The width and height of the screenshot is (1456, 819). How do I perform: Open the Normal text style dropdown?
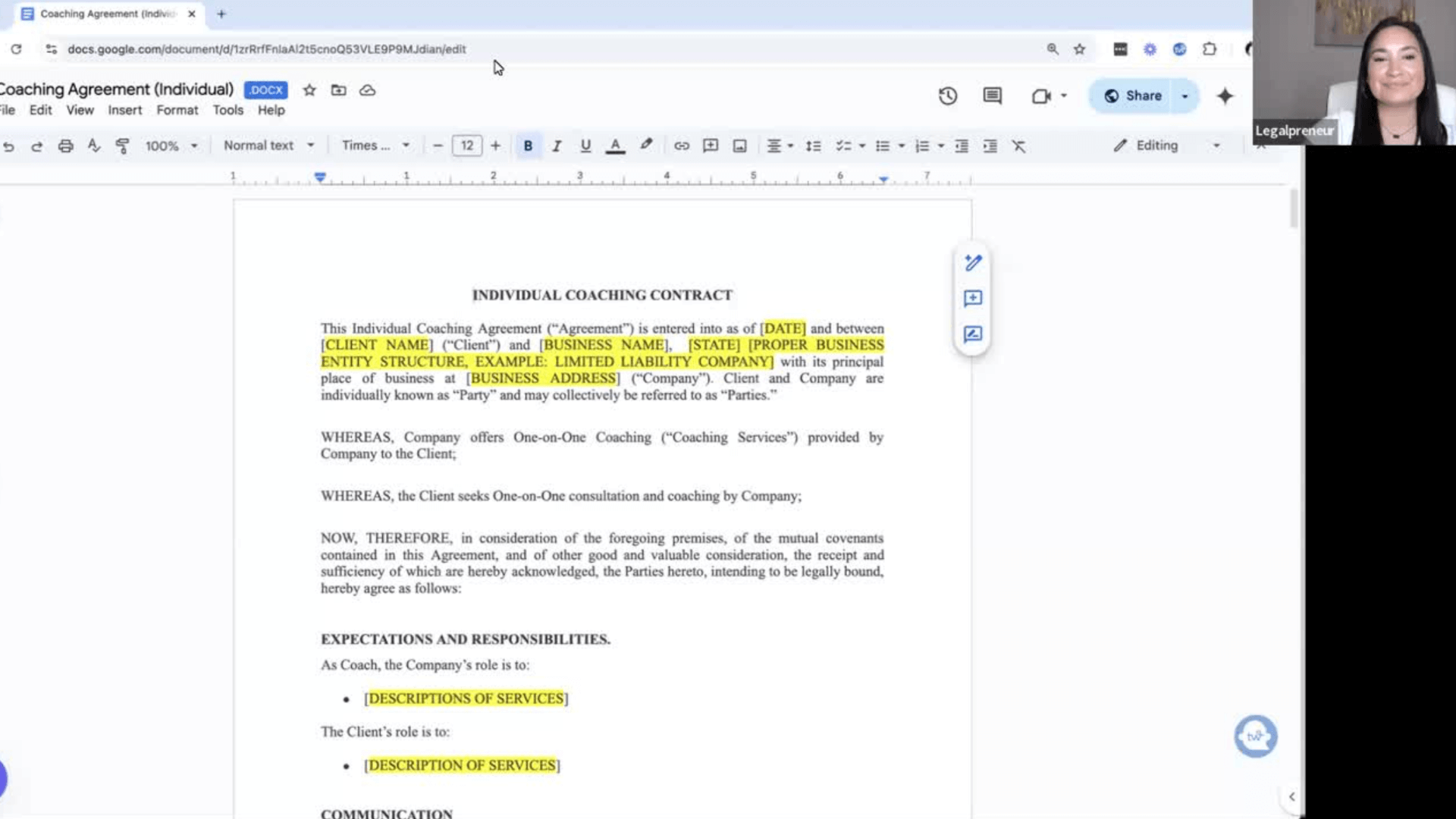268,145
